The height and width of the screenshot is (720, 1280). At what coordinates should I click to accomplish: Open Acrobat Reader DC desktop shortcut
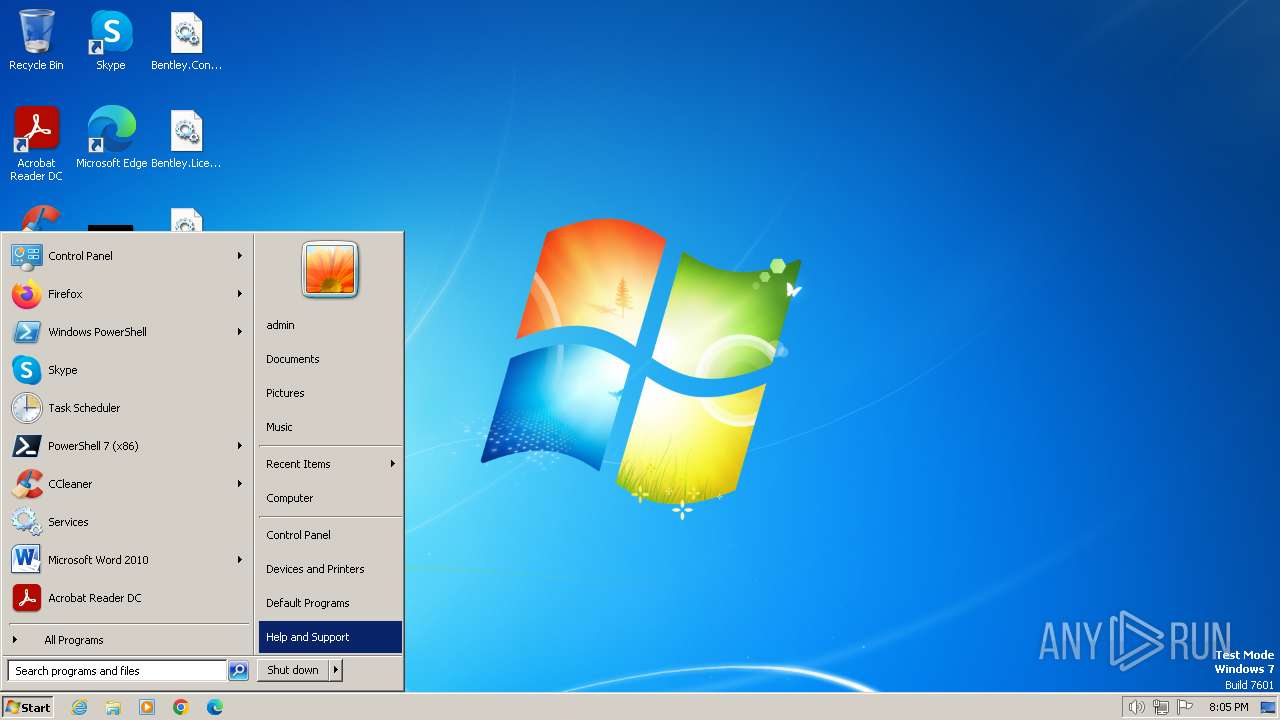(x=36, y=144)
